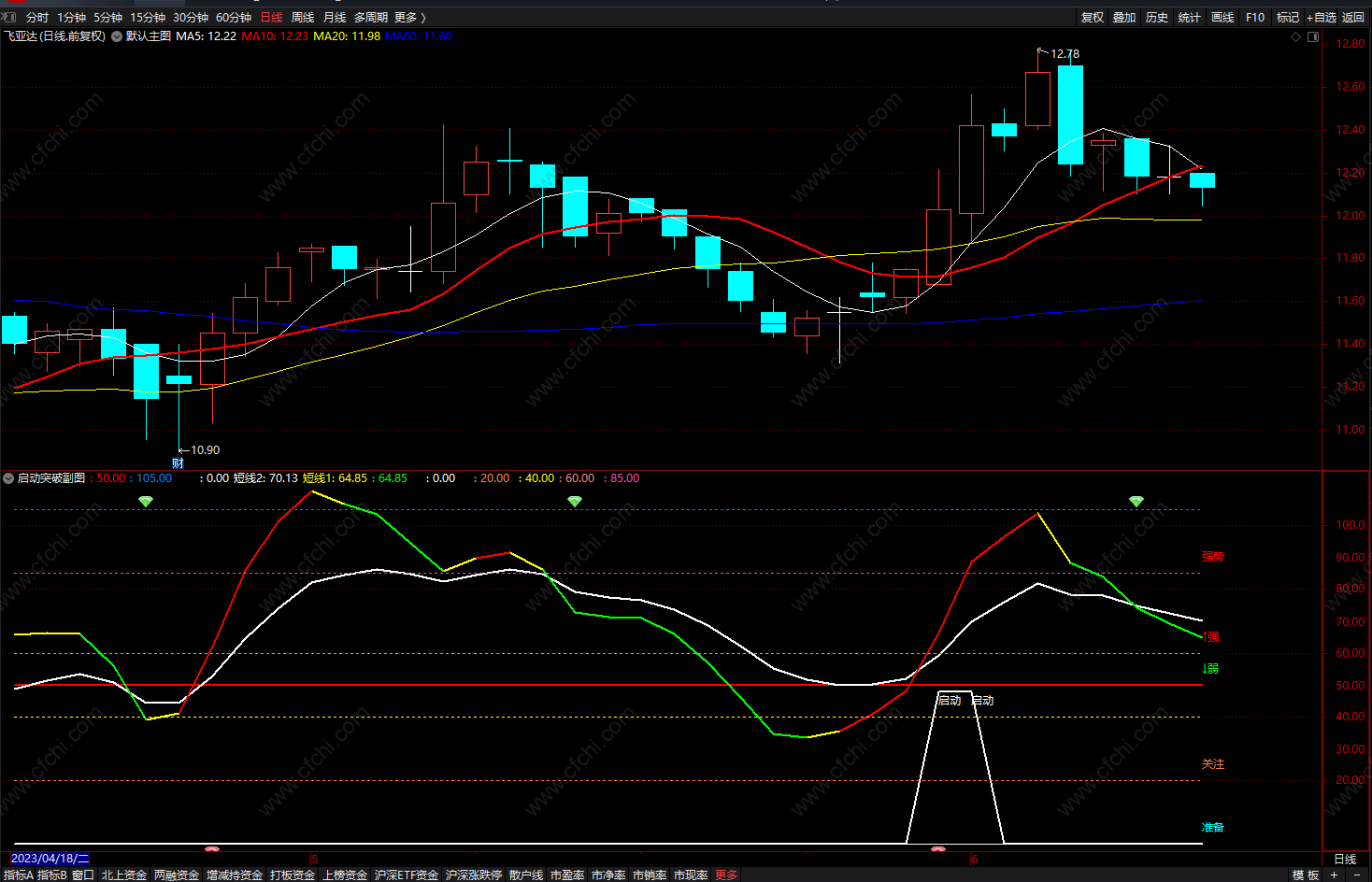
Task: Enable the 叠加 overlay option
Action: point(1124,17)
